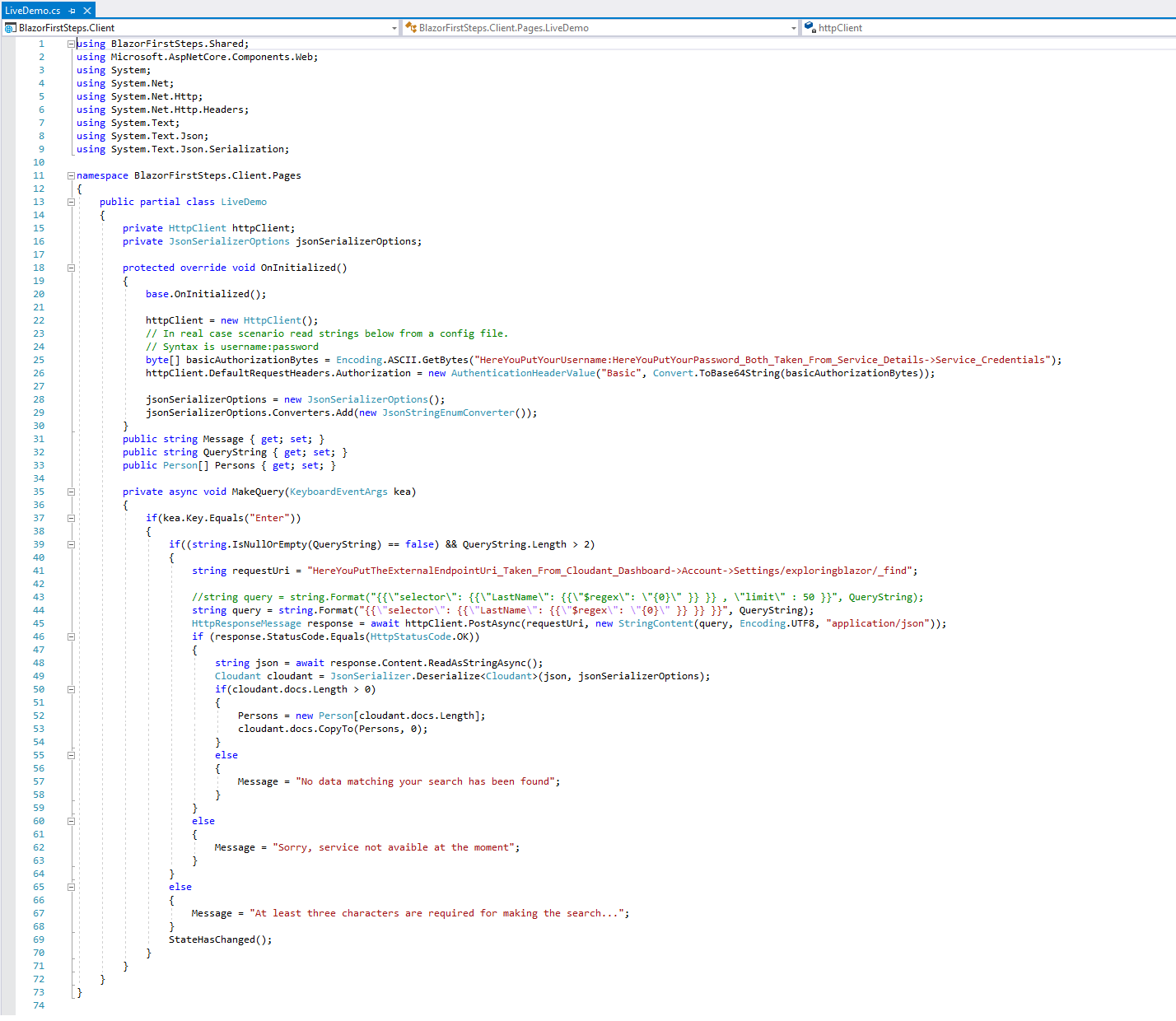Pin the LiveDemo.cs document tab
Image resolution: width=1176 pixels, height=1021 pixels.
[x=72, y=11]
